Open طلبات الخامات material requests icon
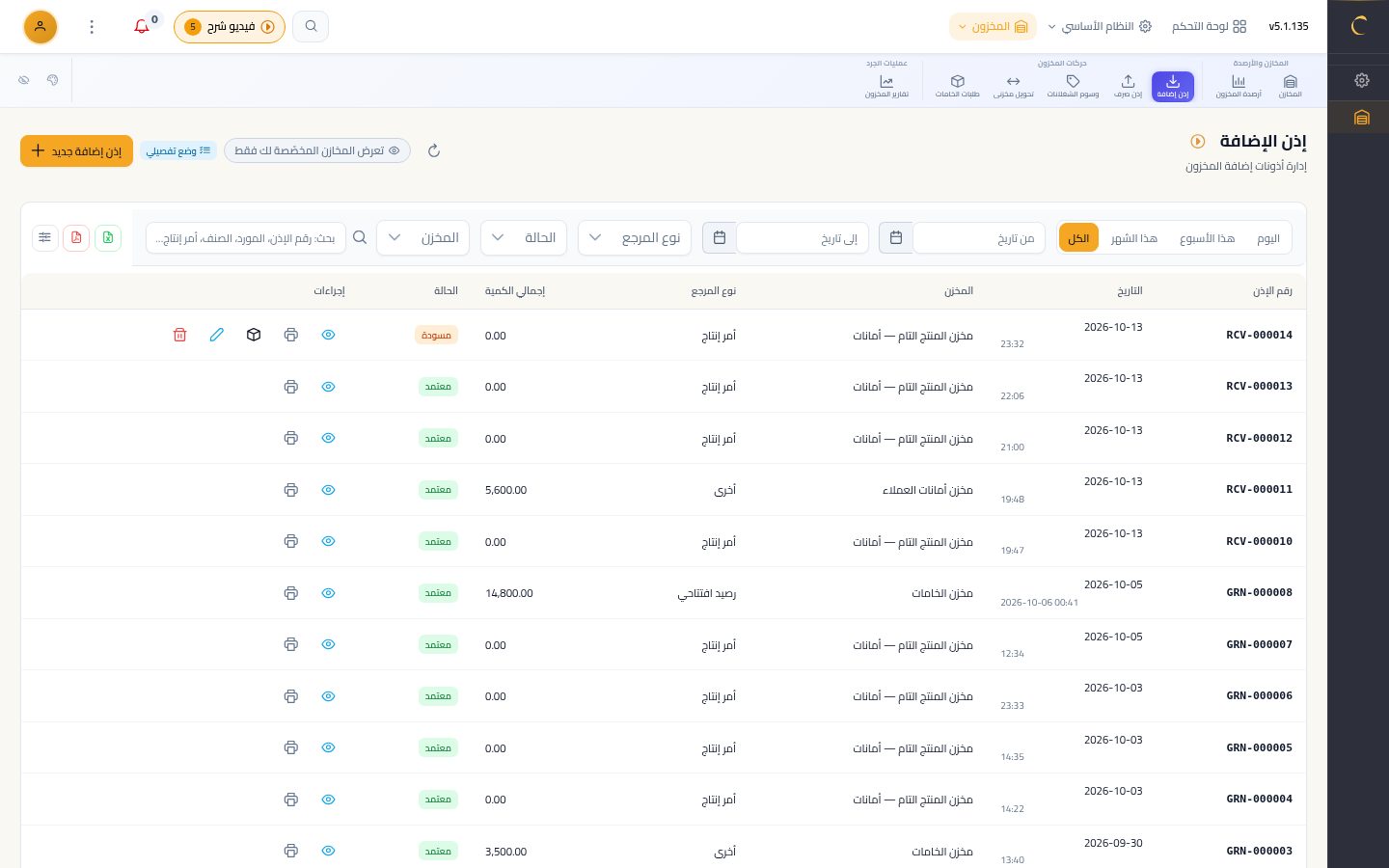This screenshot has width=1389, height=868. [957, 86]
